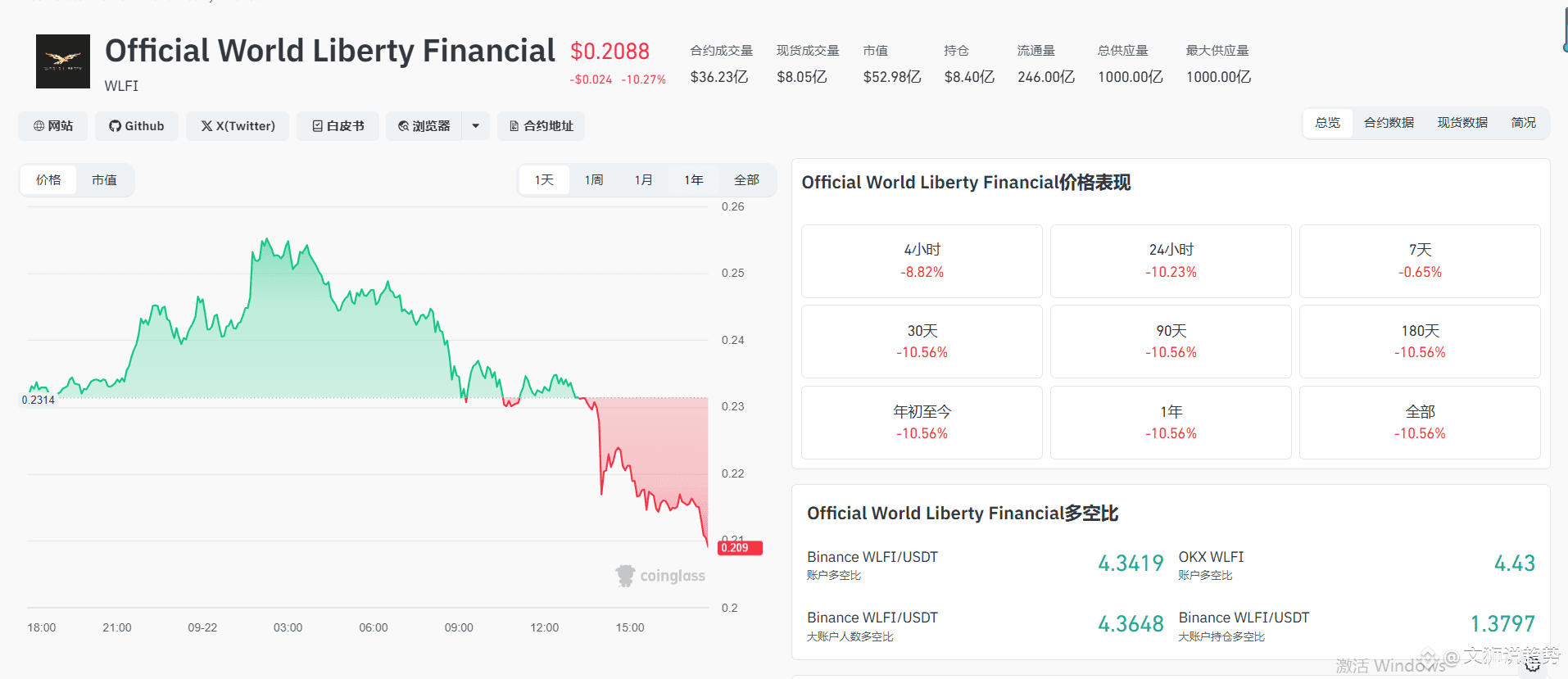Choose the 1周 interval selector
The image size is (1568, 679).
593,179
